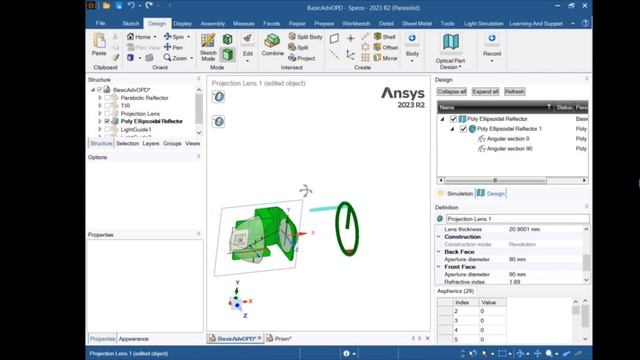The height and width of the screenshot is (360, 640).
Task: Switch to the Prism document tab
Action: click(x=279, y=339)
